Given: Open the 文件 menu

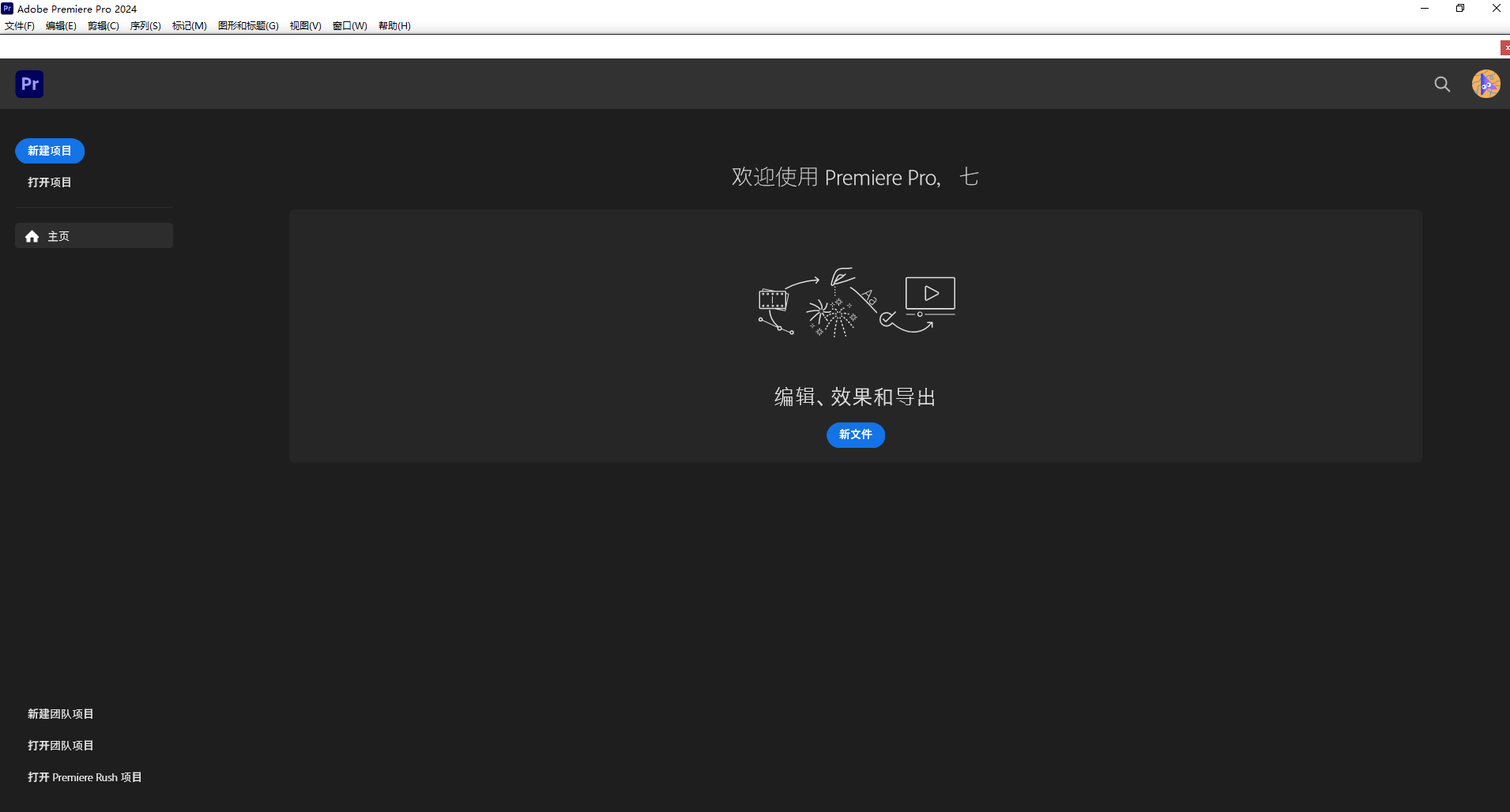Looking at the screenshot, I should click(20, 25).
